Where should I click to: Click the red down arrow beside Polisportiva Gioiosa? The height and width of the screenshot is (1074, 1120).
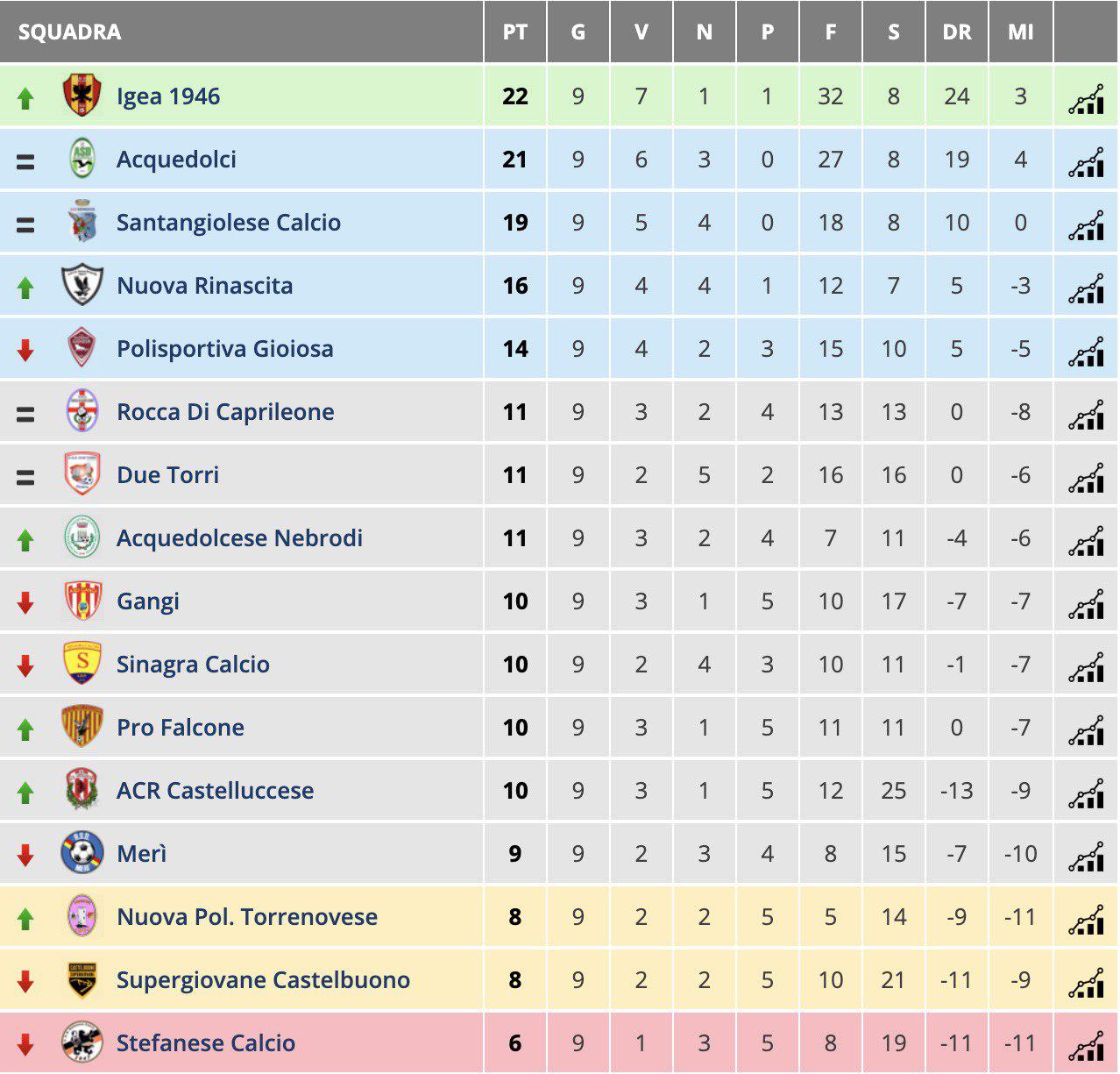[x=25, y=350]
